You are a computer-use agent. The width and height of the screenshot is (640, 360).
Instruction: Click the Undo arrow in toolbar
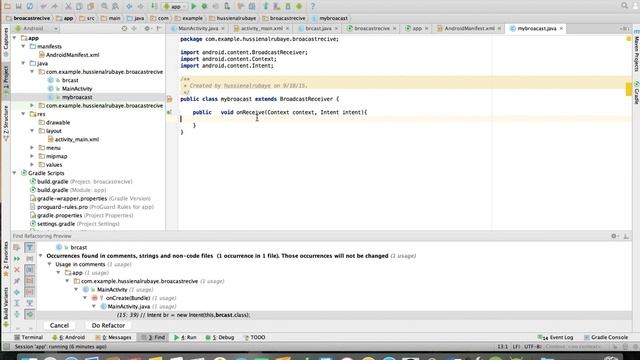[x=44, y=6]
